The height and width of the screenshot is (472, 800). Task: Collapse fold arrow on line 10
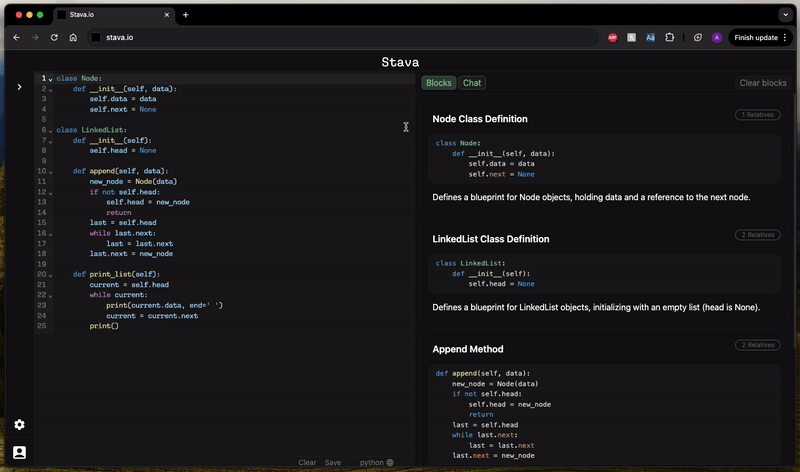click(51, 172)
